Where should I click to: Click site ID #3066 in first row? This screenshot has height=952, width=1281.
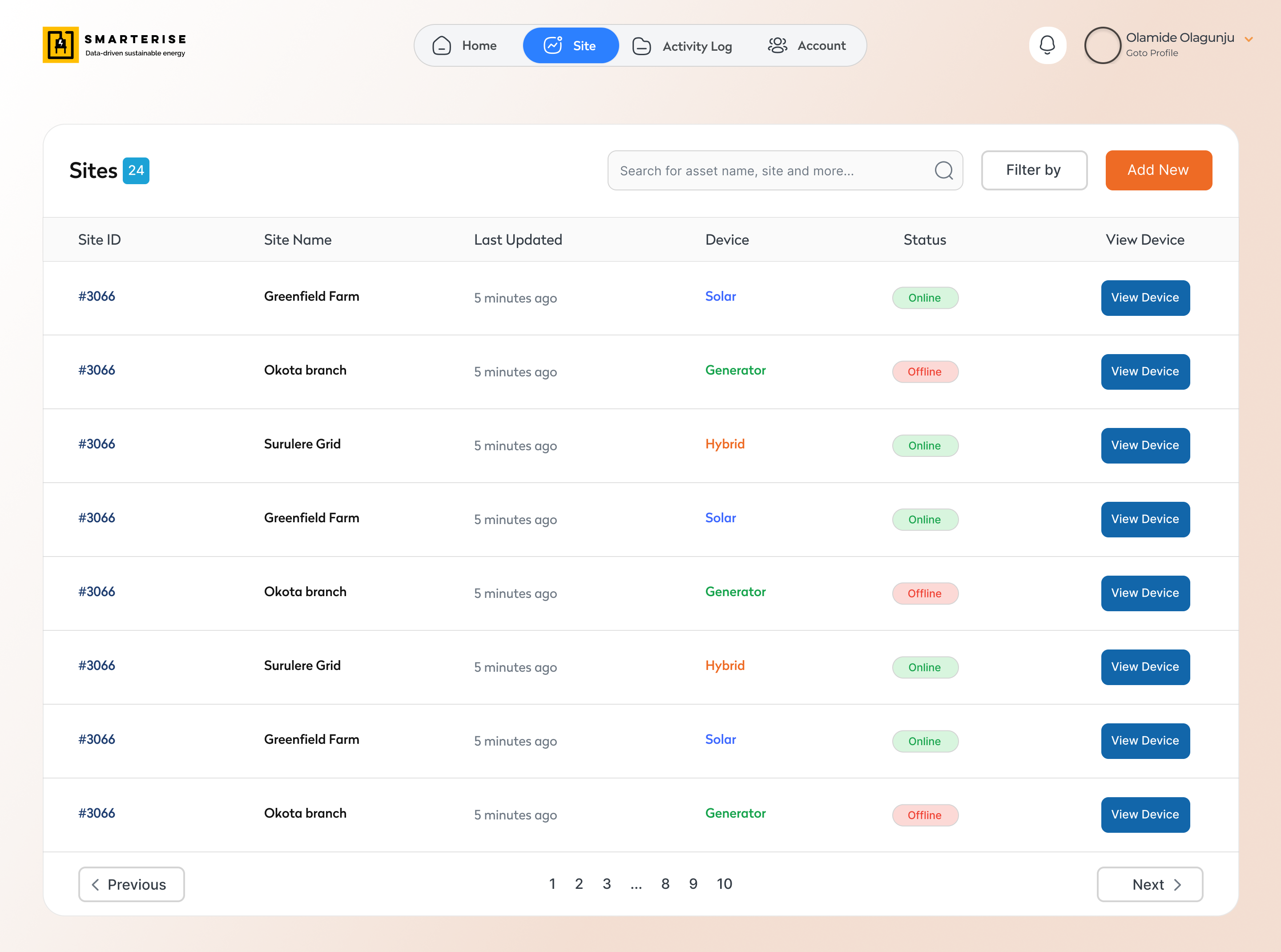click(96, 296)
